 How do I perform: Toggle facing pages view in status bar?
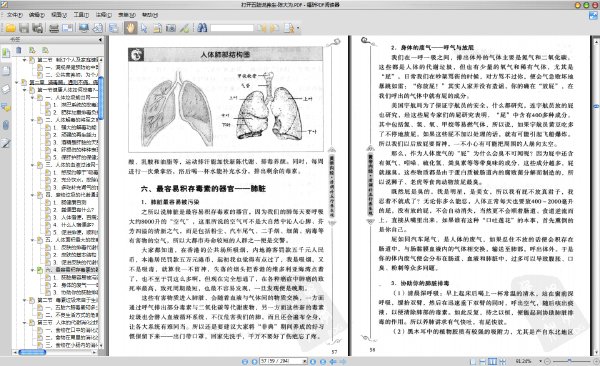[x=492, y=361]
